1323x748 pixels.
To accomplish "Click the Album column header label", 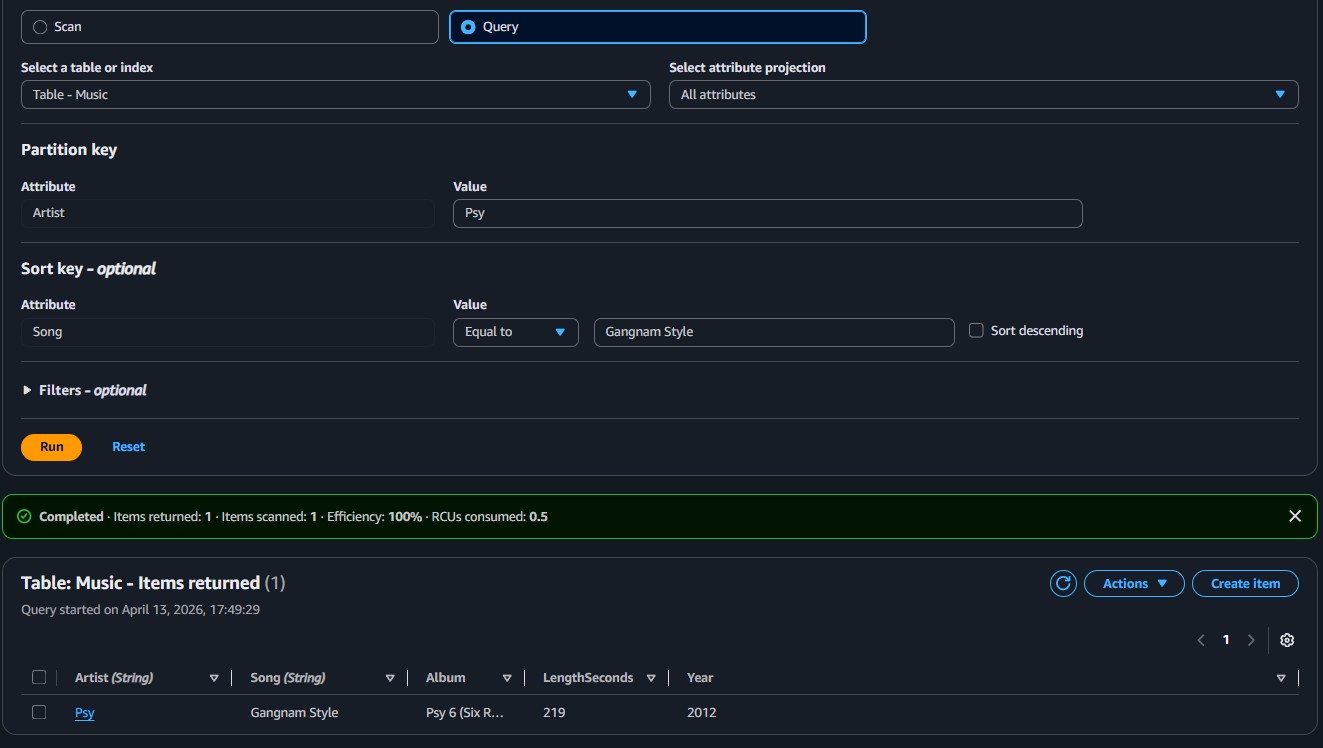I will click(446, 678).
